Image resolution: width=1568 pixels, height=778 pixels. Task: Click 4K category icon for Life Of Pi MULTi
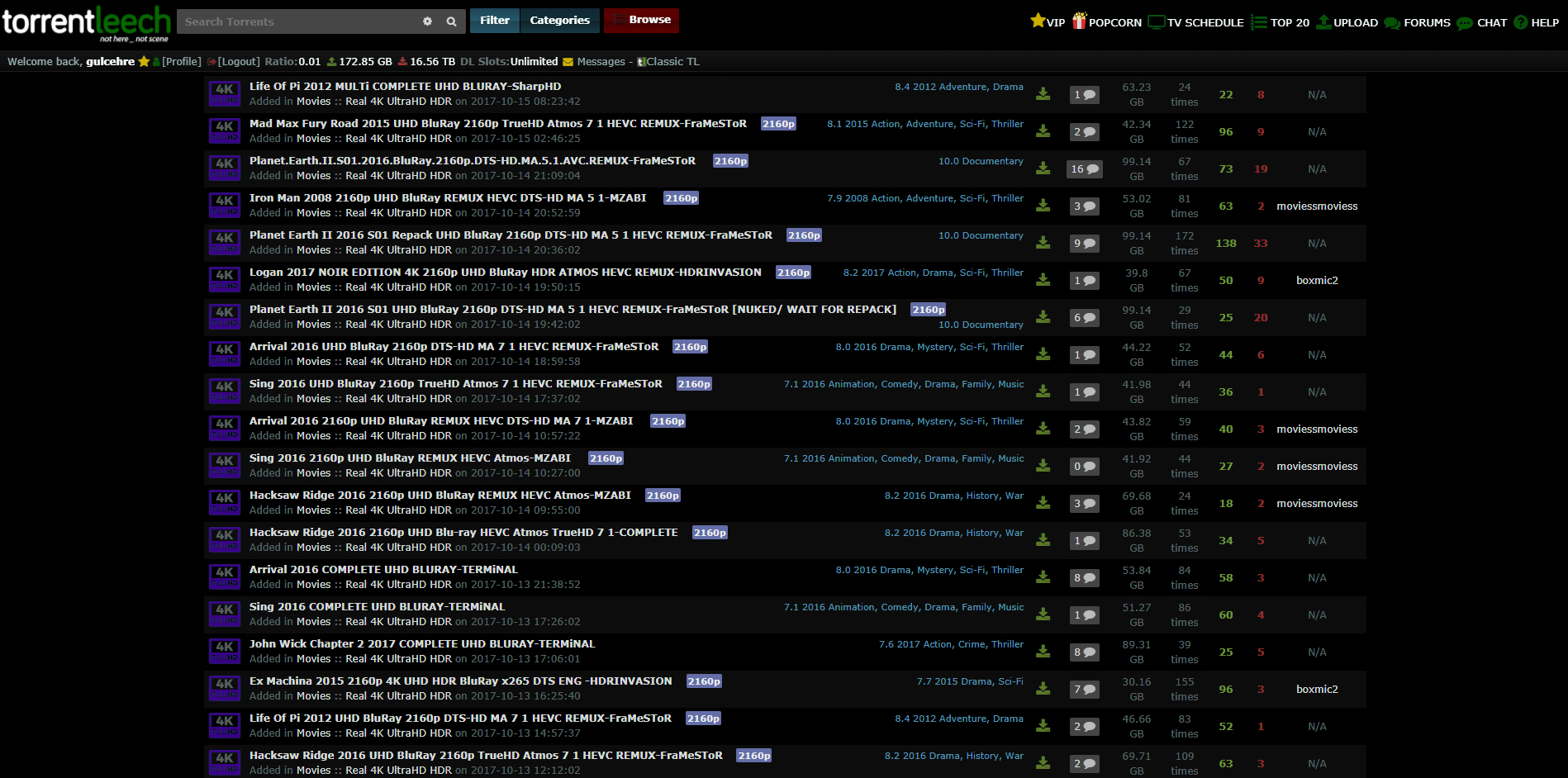point(225,94)
